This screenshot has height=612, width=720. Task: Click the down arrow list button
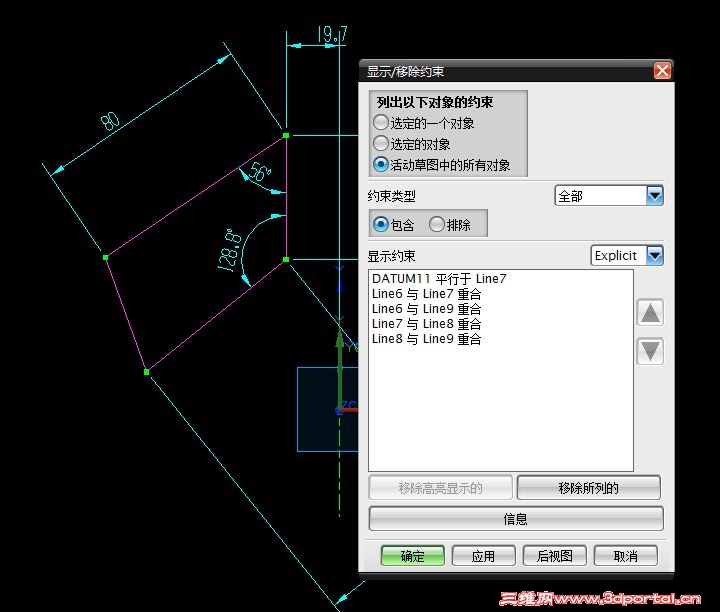(650, 351)
